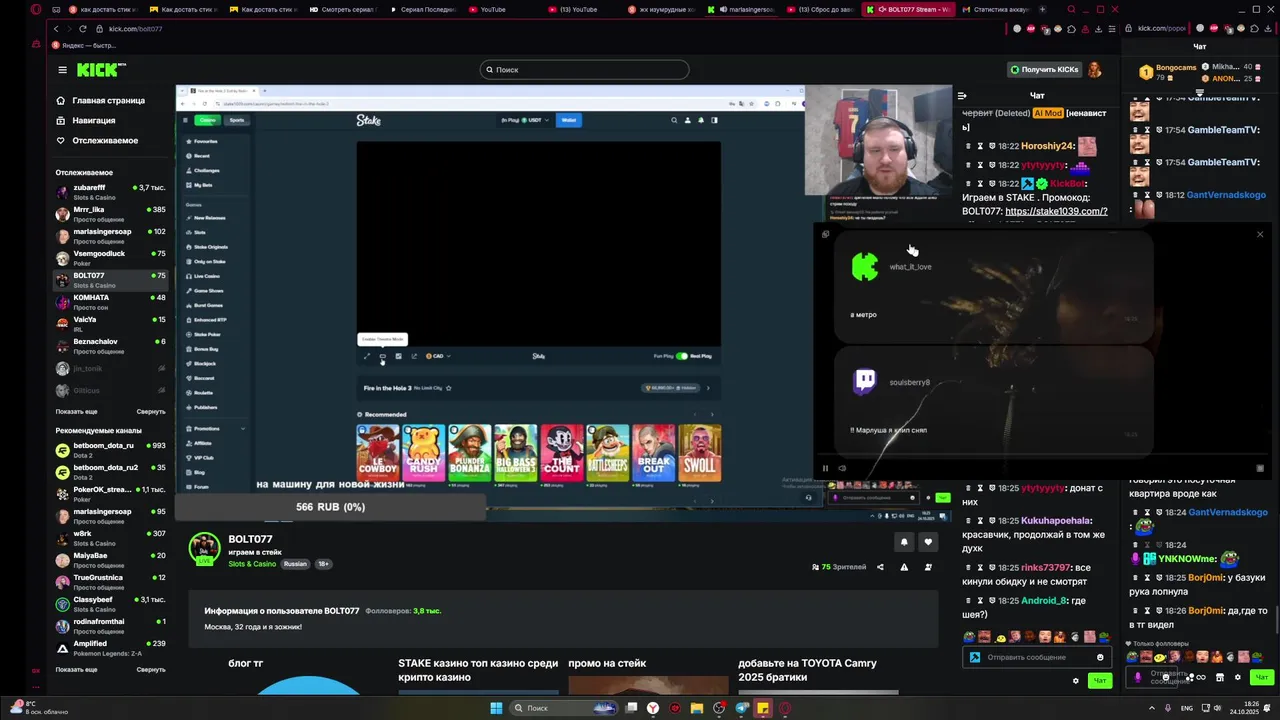Click the share icon next to viewer count
The image size is (1280, 720).
(x=880, y=567)
